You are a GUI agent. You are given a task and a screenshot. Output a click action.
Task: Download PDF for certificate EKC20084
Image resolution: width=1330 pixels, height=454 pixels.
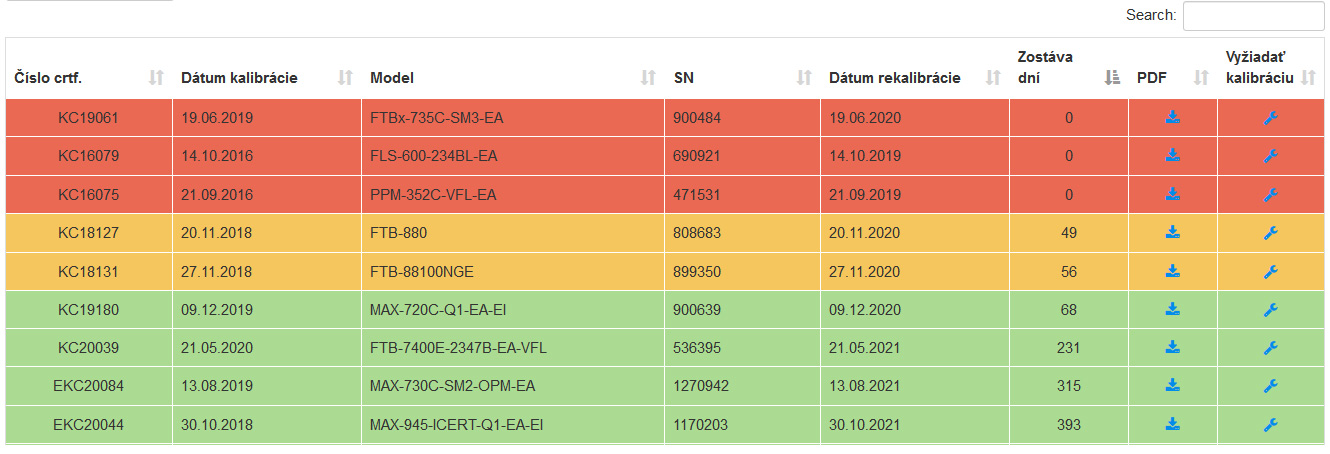pyautogui.click(x=1173, y=386)
